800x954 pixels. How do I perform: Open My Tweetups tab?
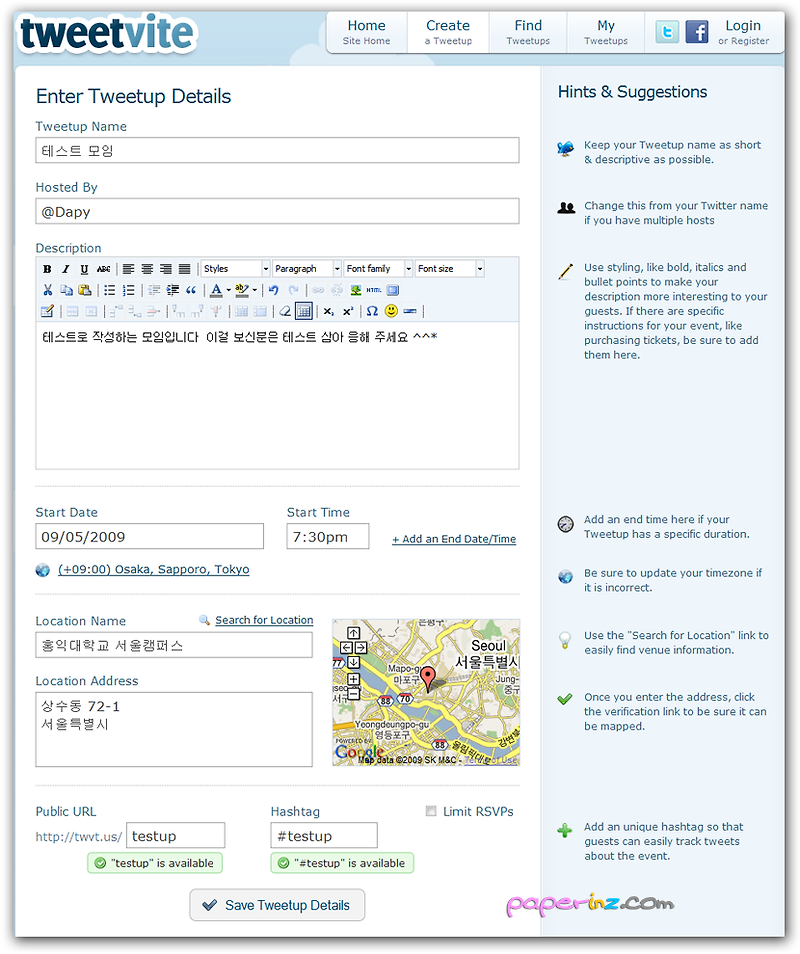pos(606,32)
